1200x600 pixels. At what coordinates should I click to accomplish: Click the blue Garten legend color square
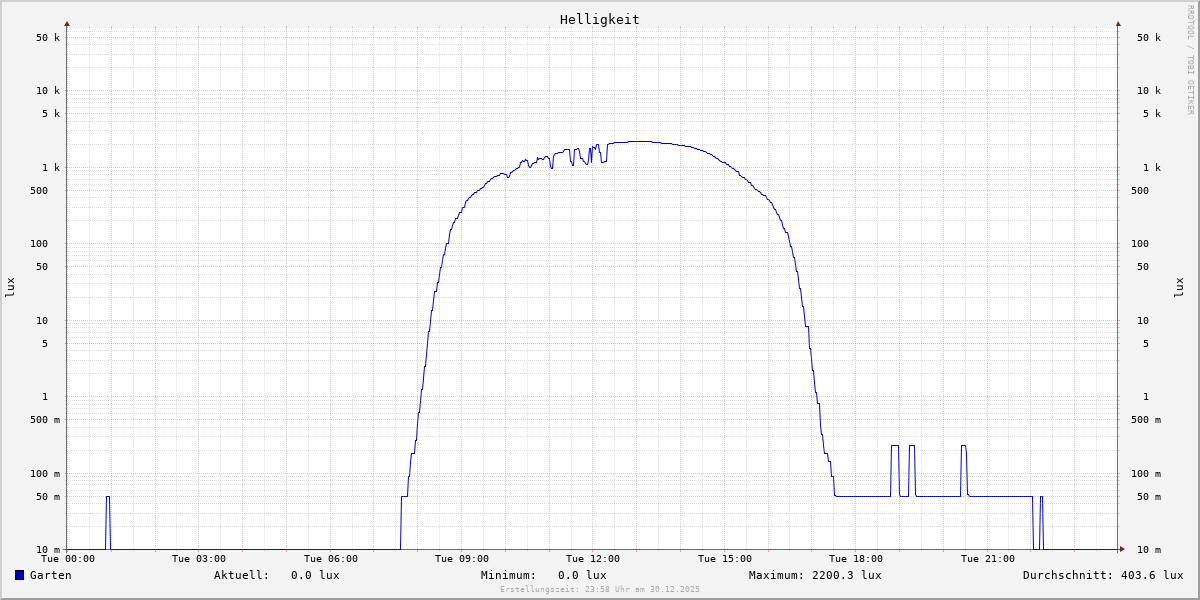(x=19, y=575)
